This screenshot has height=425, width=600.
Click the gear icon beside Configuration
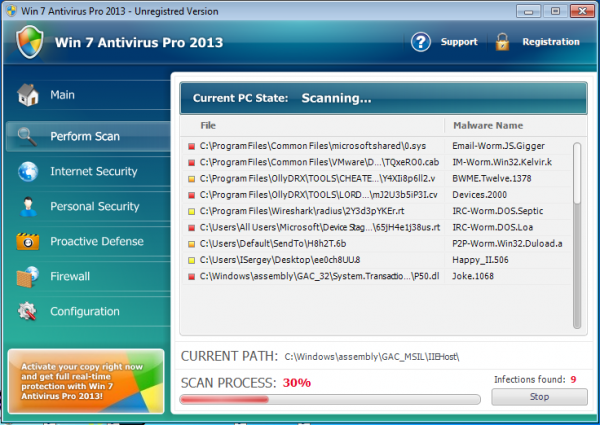28,311
